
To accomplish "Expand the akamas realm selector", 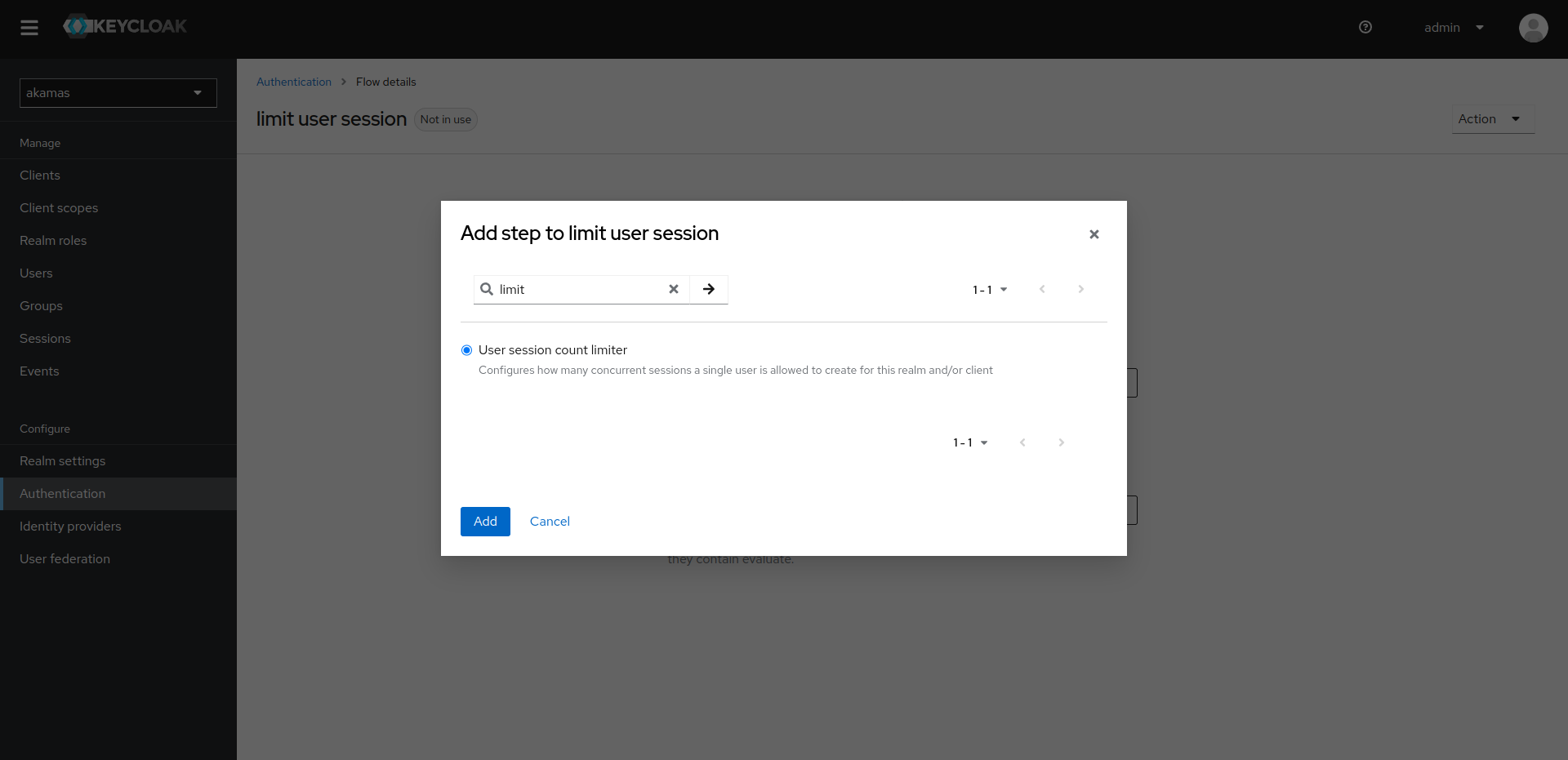I will click(x=118, y=93).
